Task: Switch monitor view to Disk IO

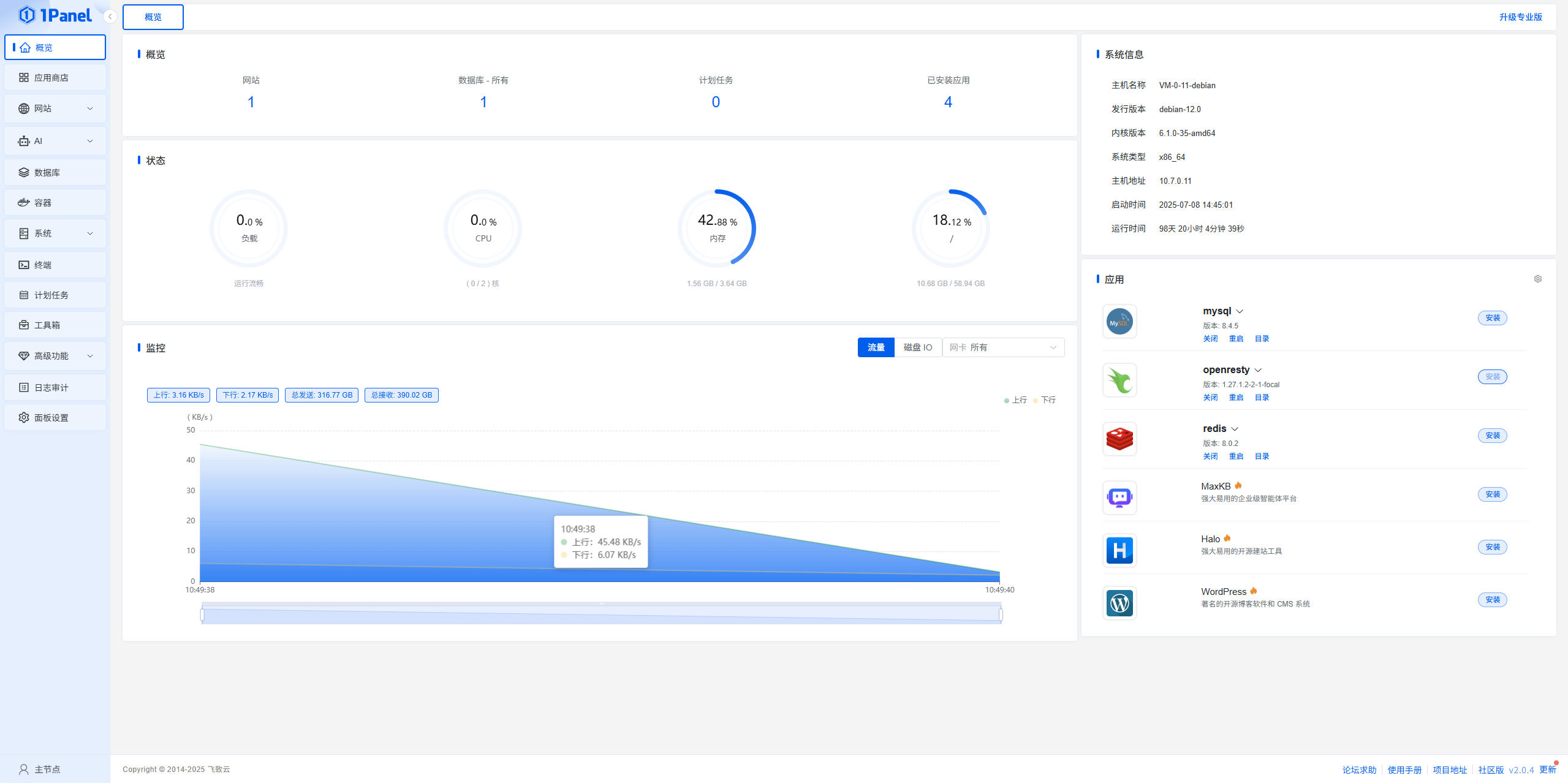Action: (917, 347)
